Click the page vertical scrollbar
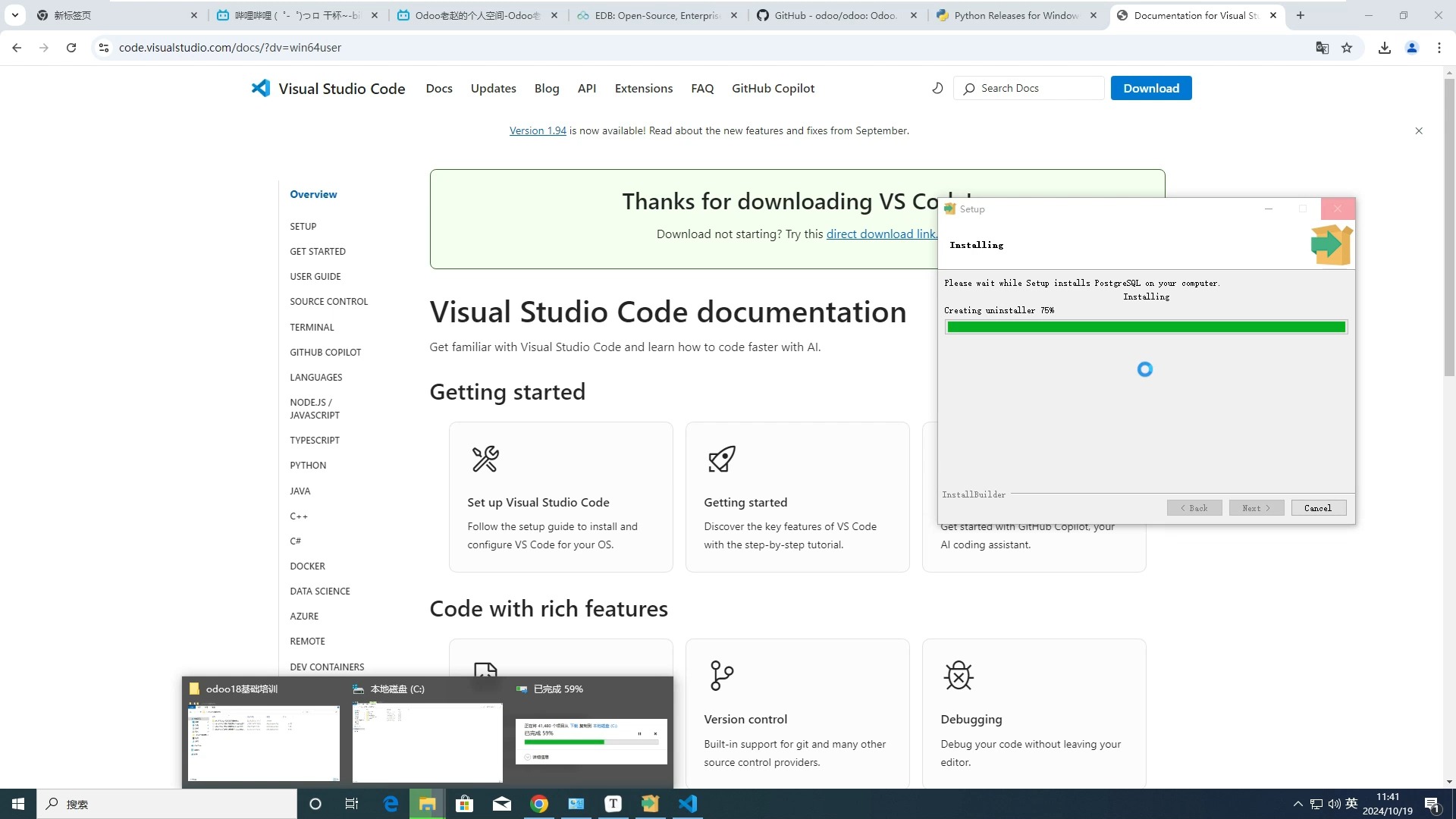Screen dimensions: 1456x819 pos(1449,227)
